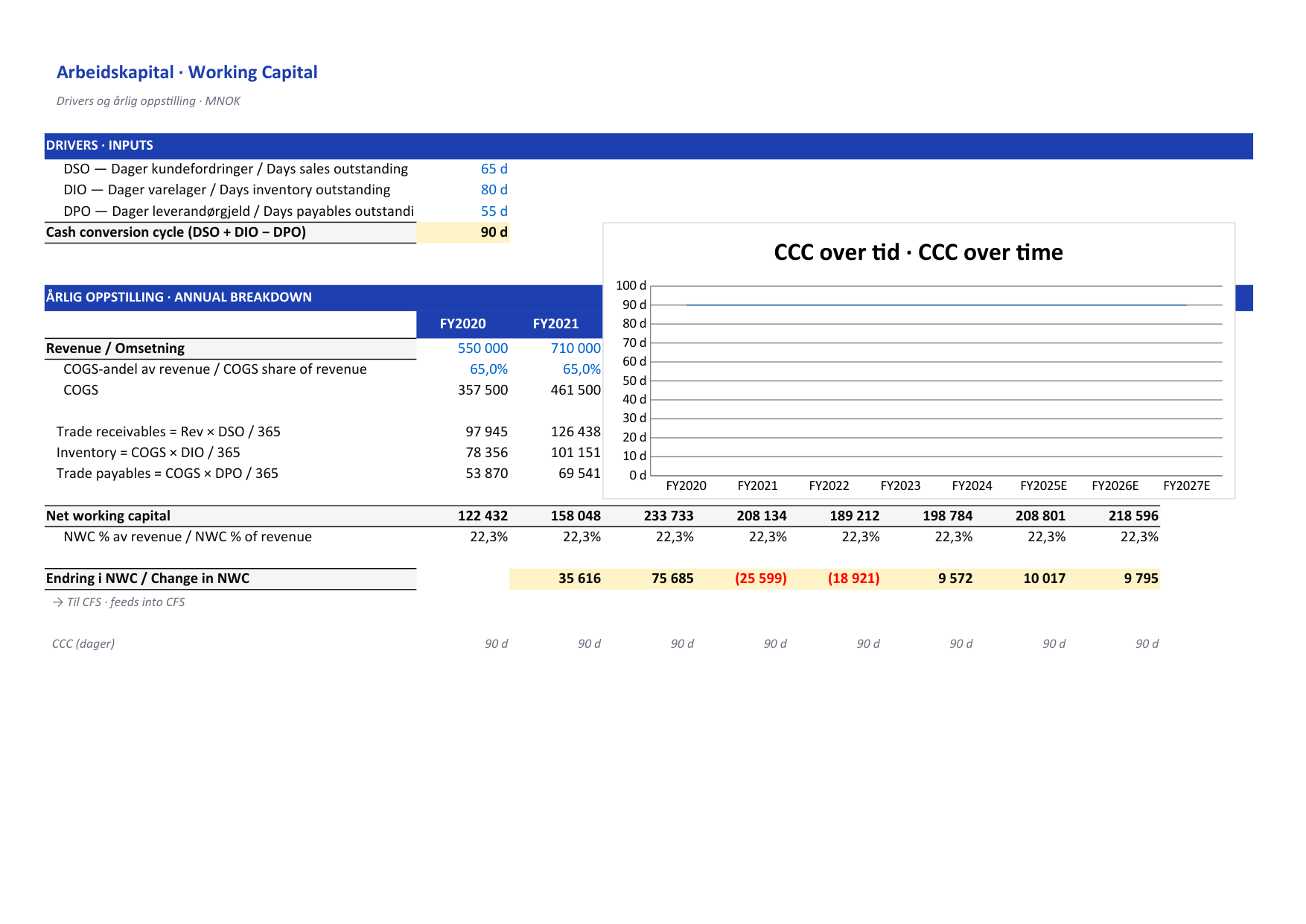Click 'COGS-andel av revenue / COGS share of revenue' label
The height and width of the screenshot is (924, 1306).
(215, 369)
